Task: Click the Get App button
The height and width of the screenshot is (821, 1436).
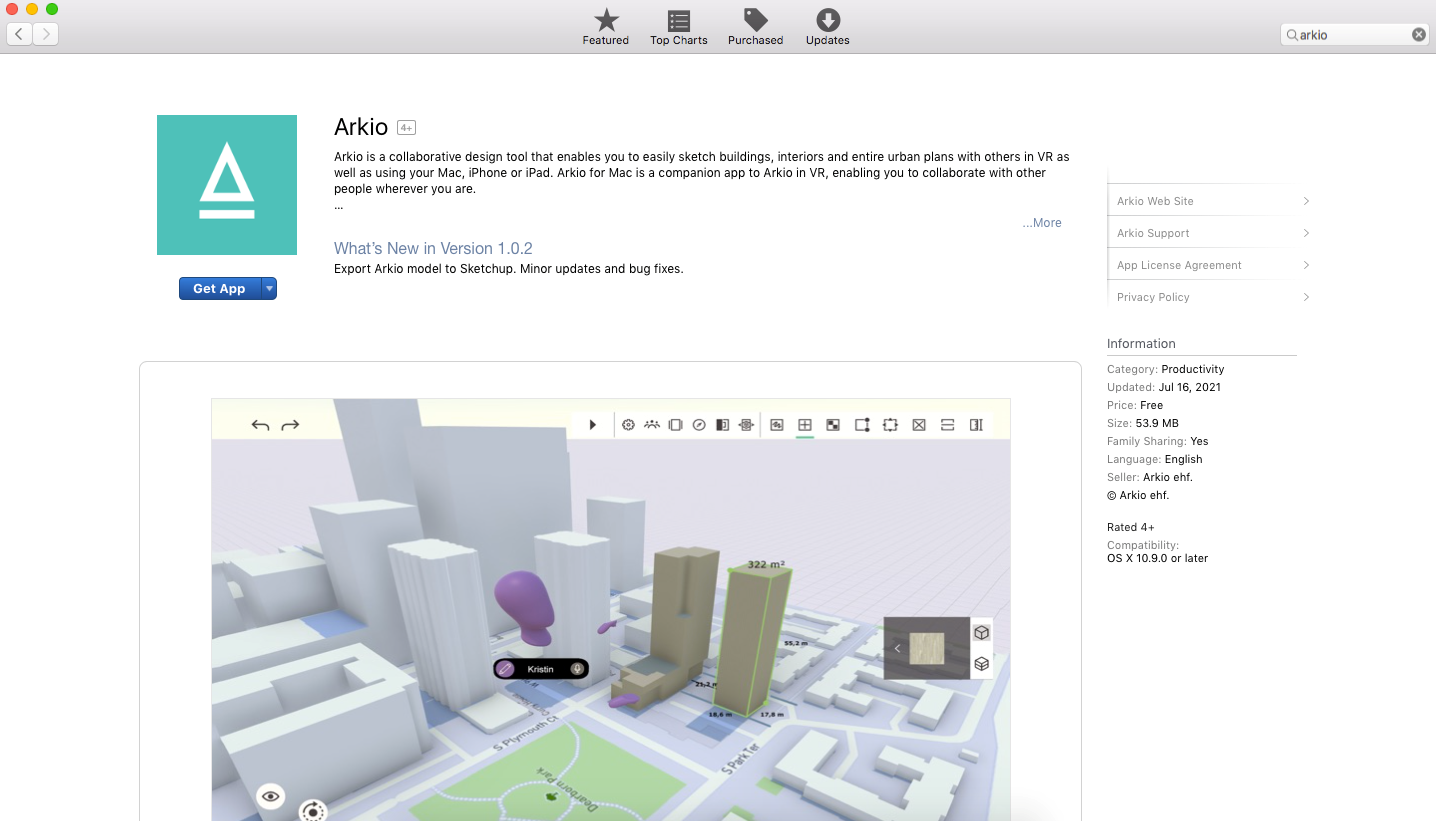Action: pyautogui.click(x=219, y=288)
